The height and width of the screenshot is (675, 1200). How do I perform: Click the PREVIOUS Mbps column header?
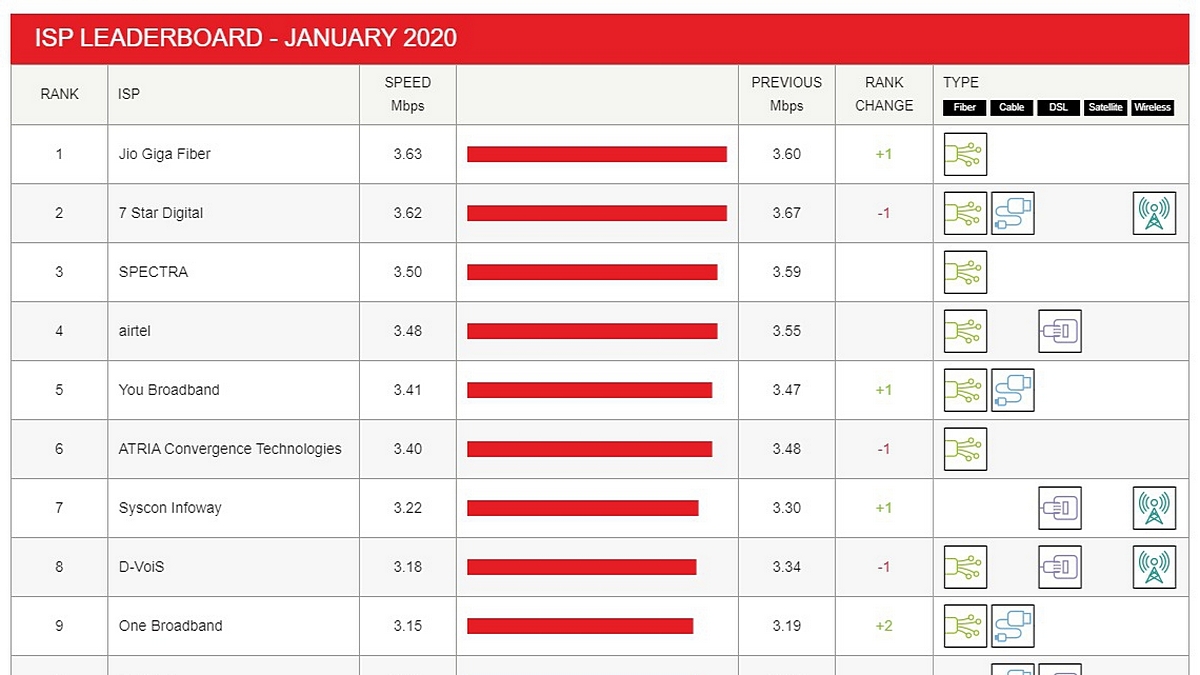click(x=786, y=94)
